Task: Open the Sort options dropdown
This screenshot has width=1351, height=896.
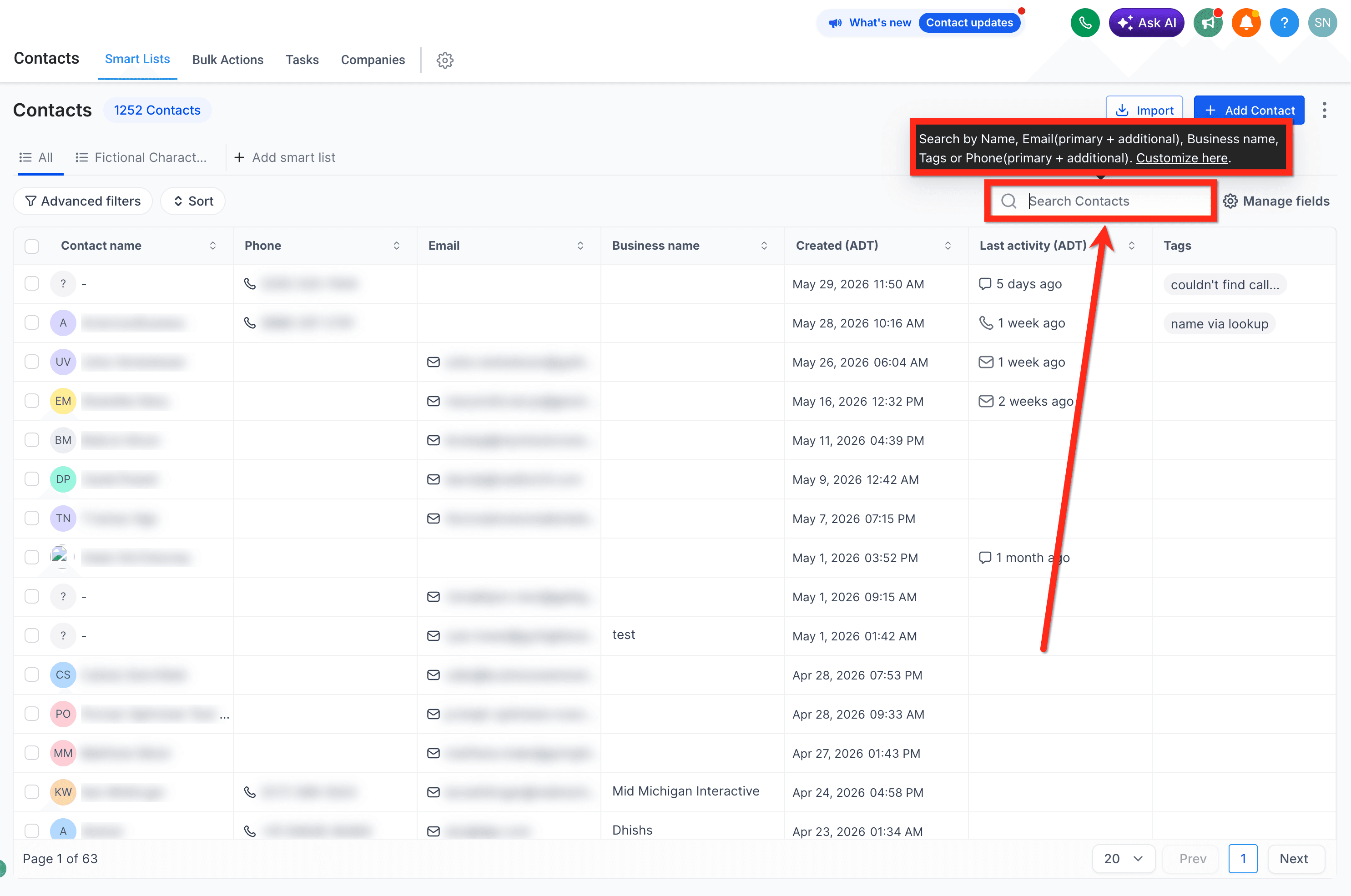Action: [192, 201]
